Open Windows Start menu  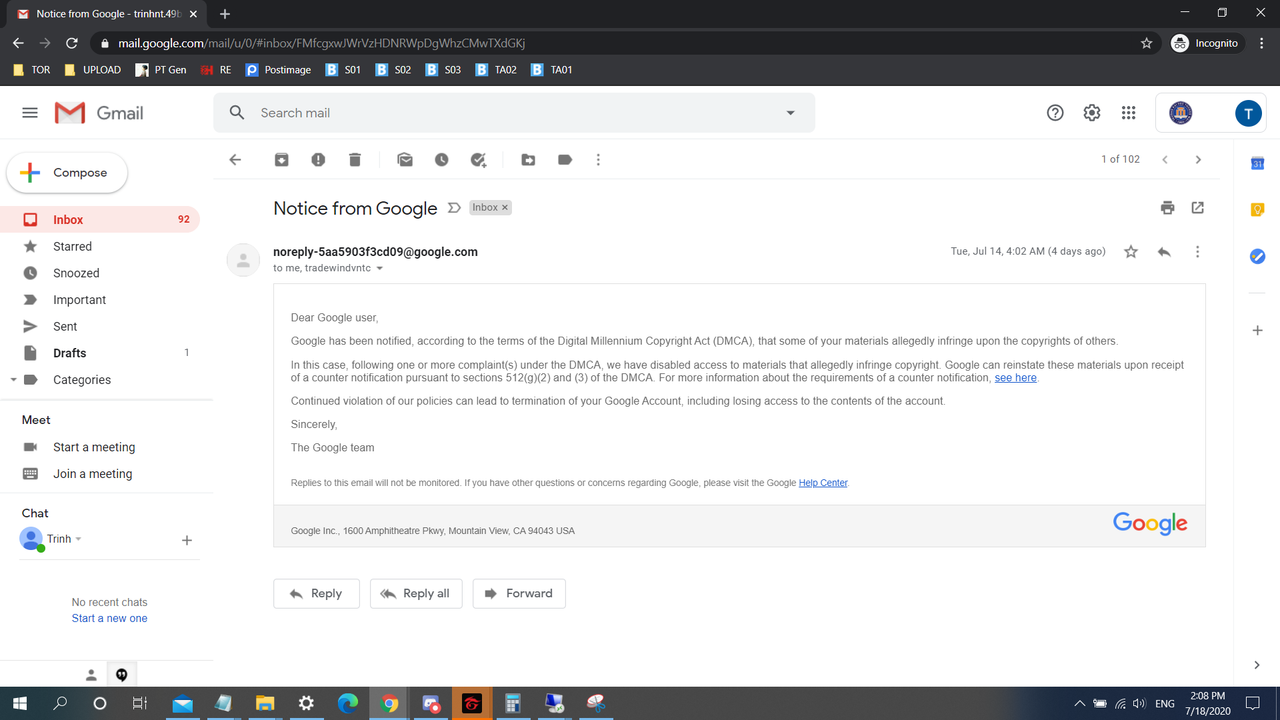click(19, 704)
